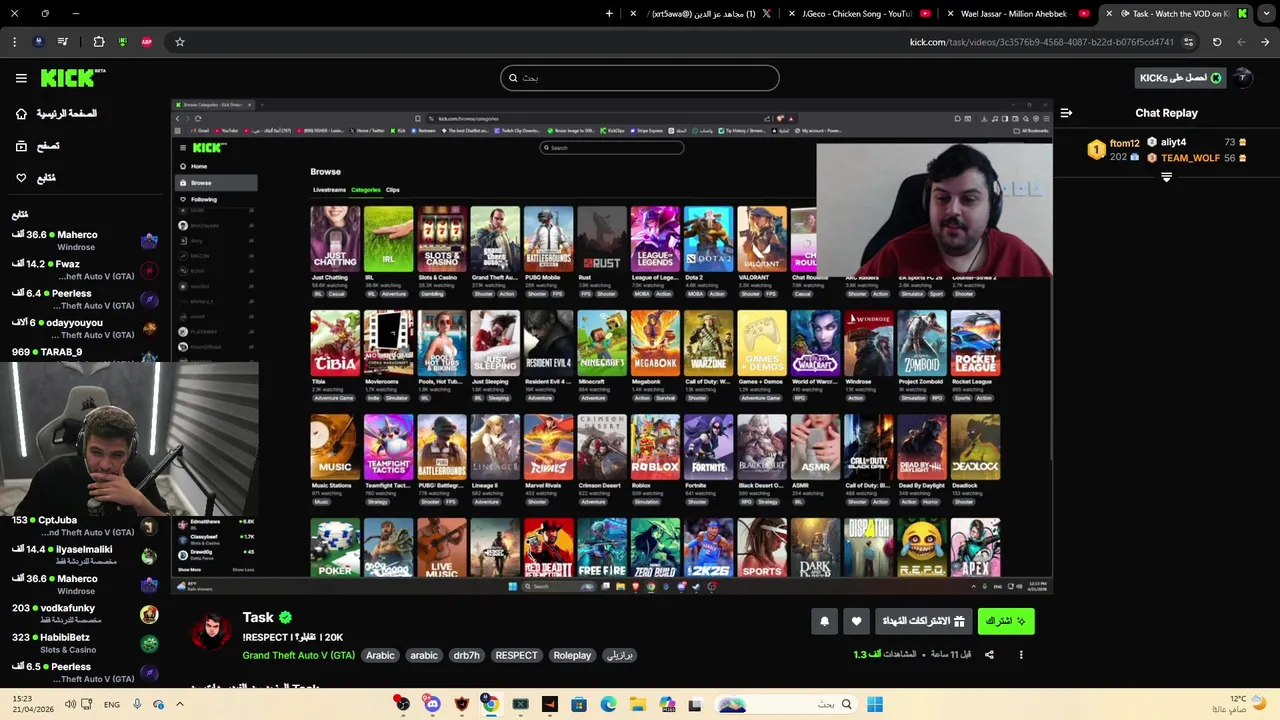Open TARAB_9 channel in followed list
1280x720 pixels.
pyautogui.click(x=84, y=353)
